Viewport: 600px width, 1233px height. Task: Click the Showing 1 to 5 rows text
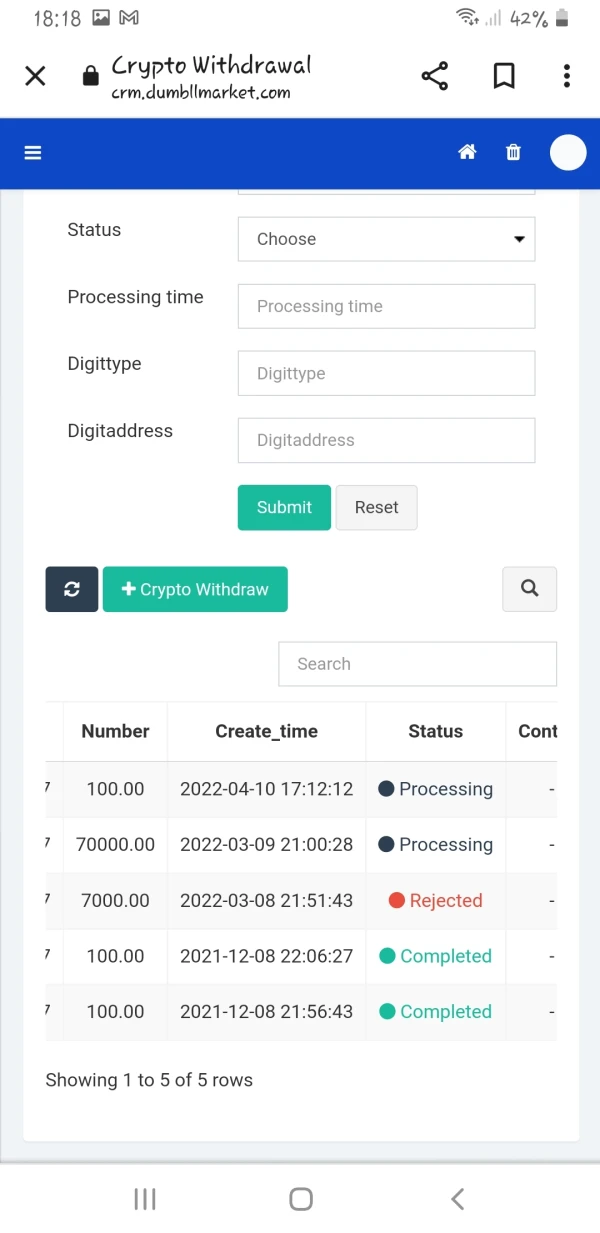(x=149, y=1080)
